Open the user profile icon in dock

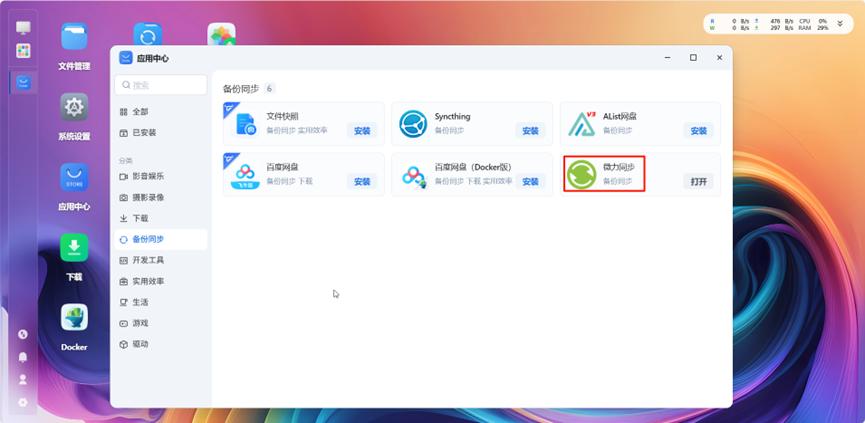tap(23, 379)
